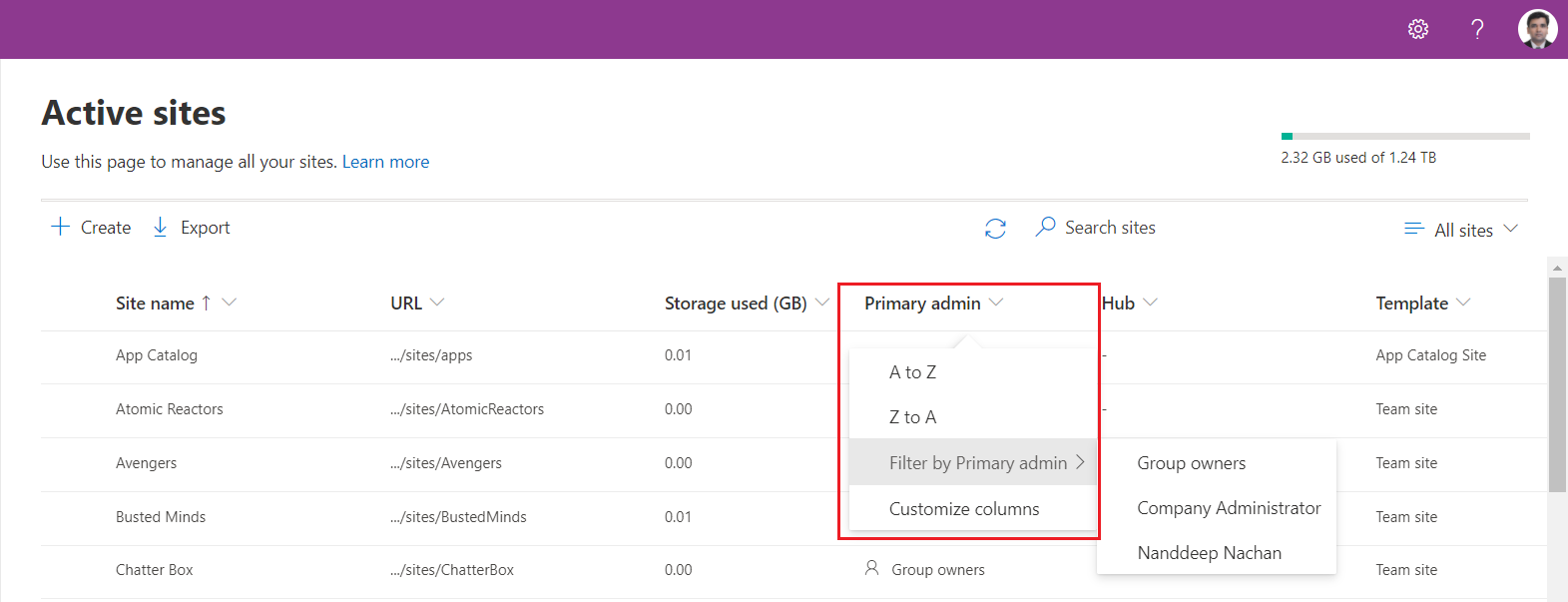
Task: Open the Hub column dropdown
Action: point(1150,302)
